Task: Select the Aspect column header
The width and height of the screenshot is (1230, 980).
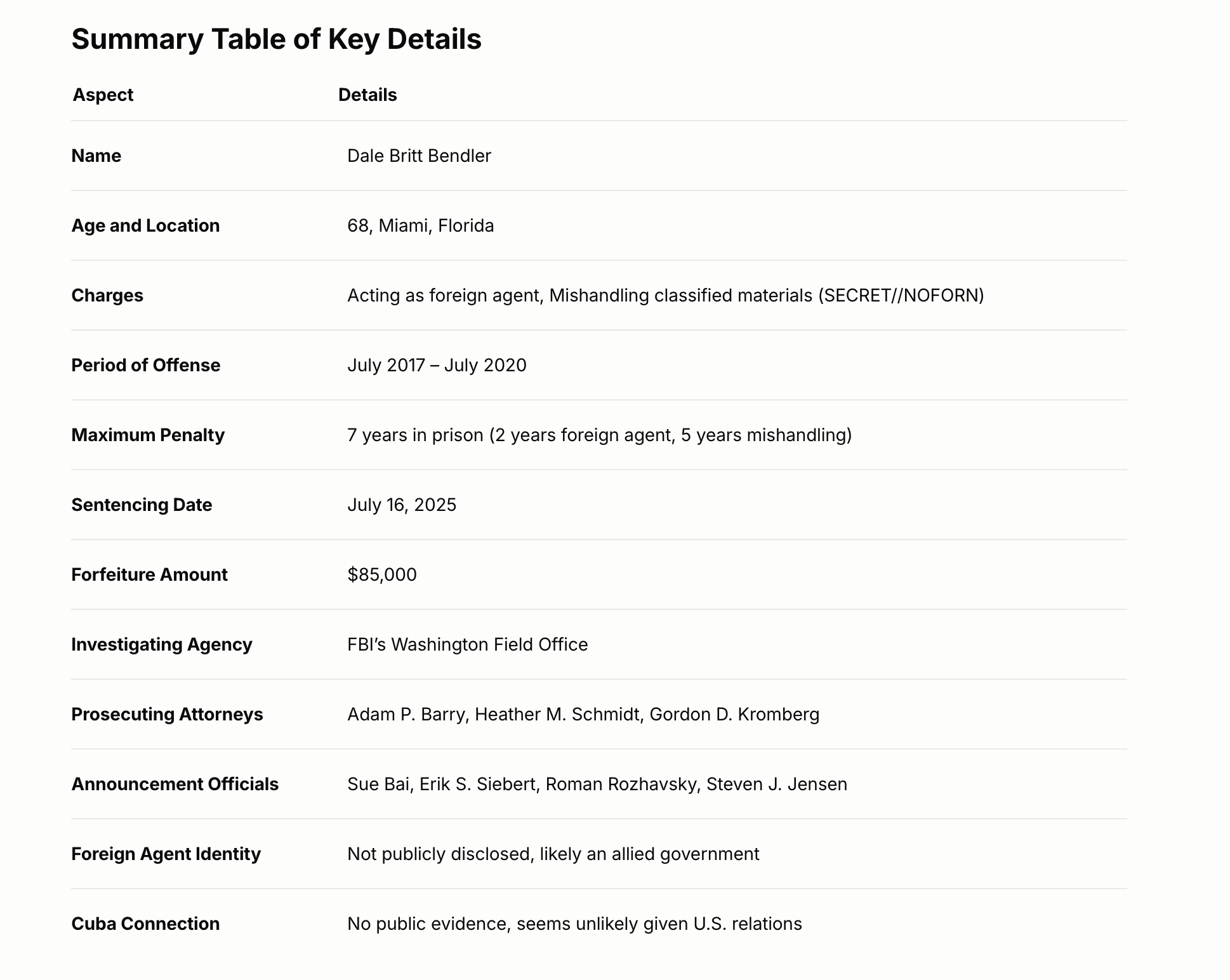Action: click(103, 95)
